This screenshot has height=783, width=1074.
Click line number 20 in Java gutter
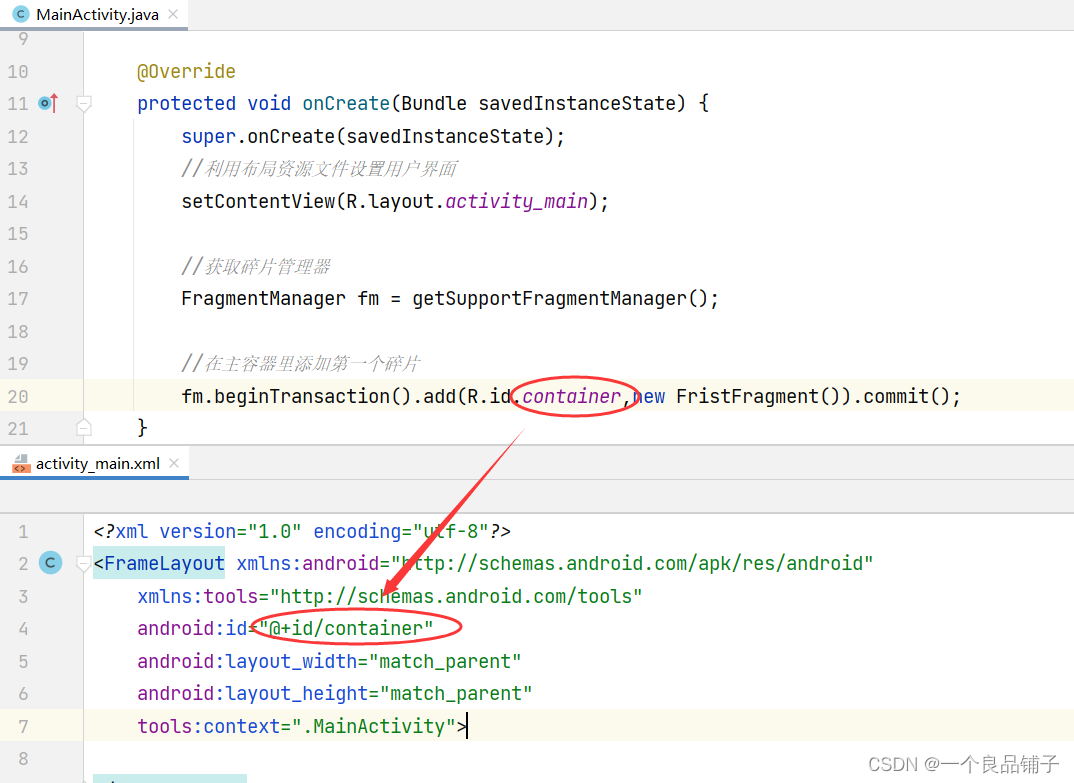(18, 397)
